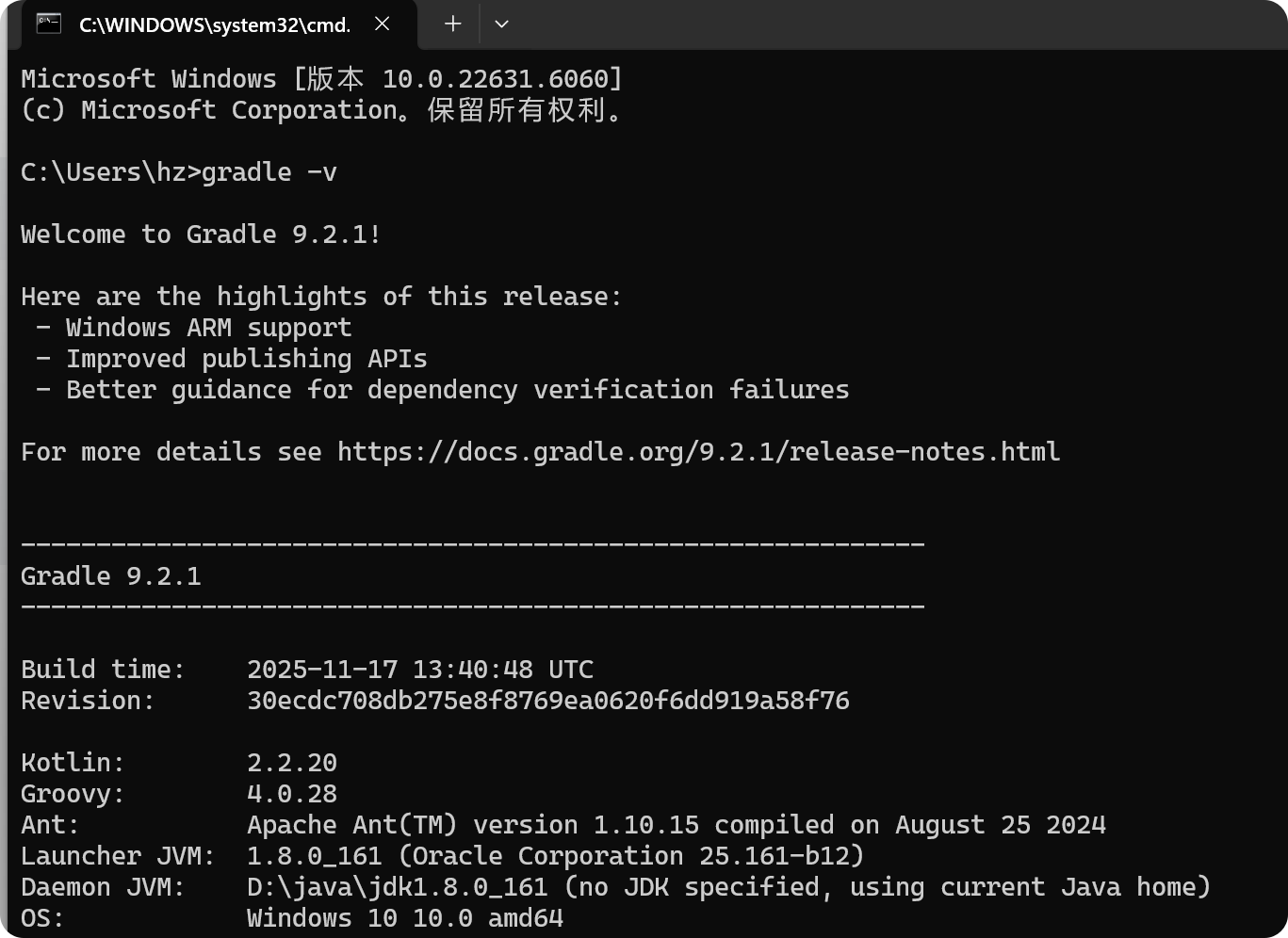This screenshot has height=938, width=1288.
Task: Click the typed "gradle -v" command
Action: pyautogui.click(x=269, y=172)
